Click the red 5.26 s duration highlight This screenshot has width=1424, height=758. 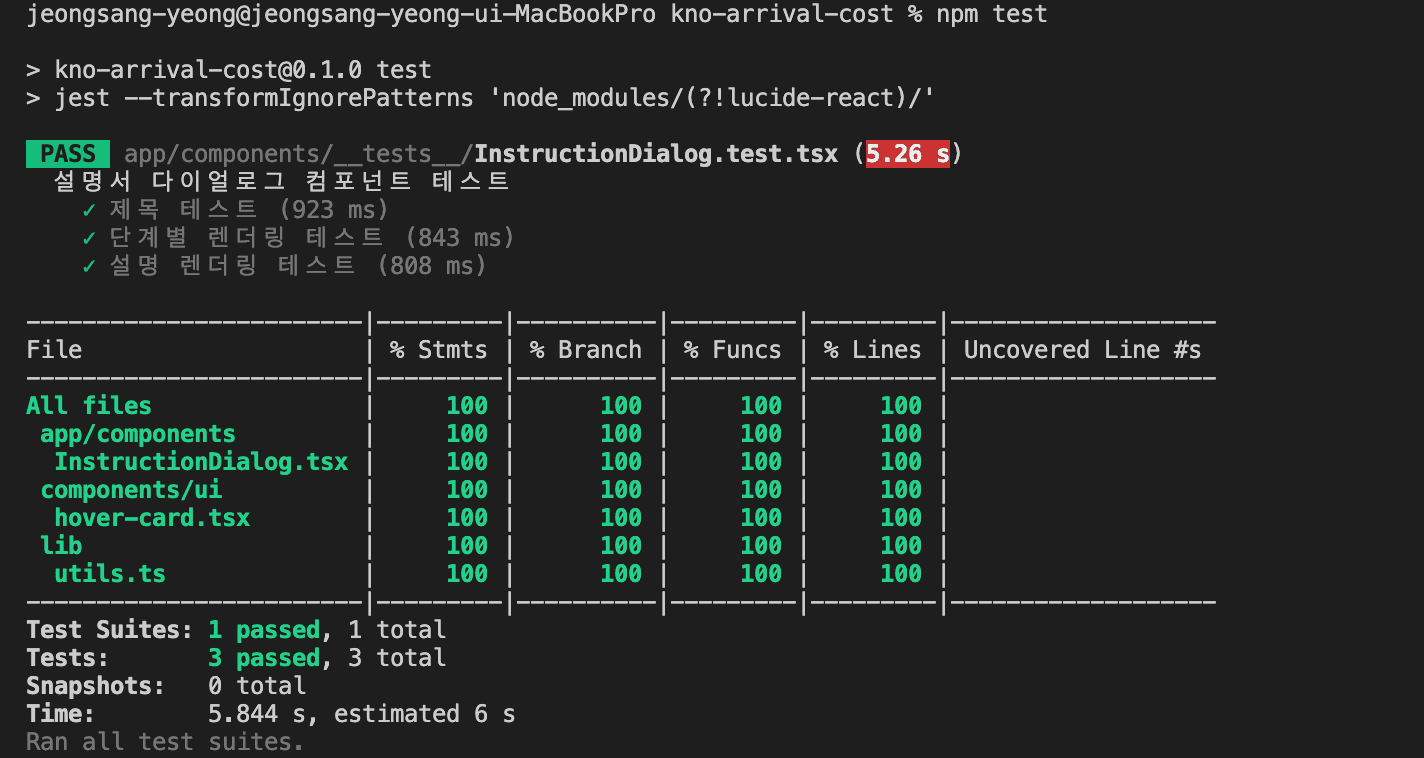point(907,154)
